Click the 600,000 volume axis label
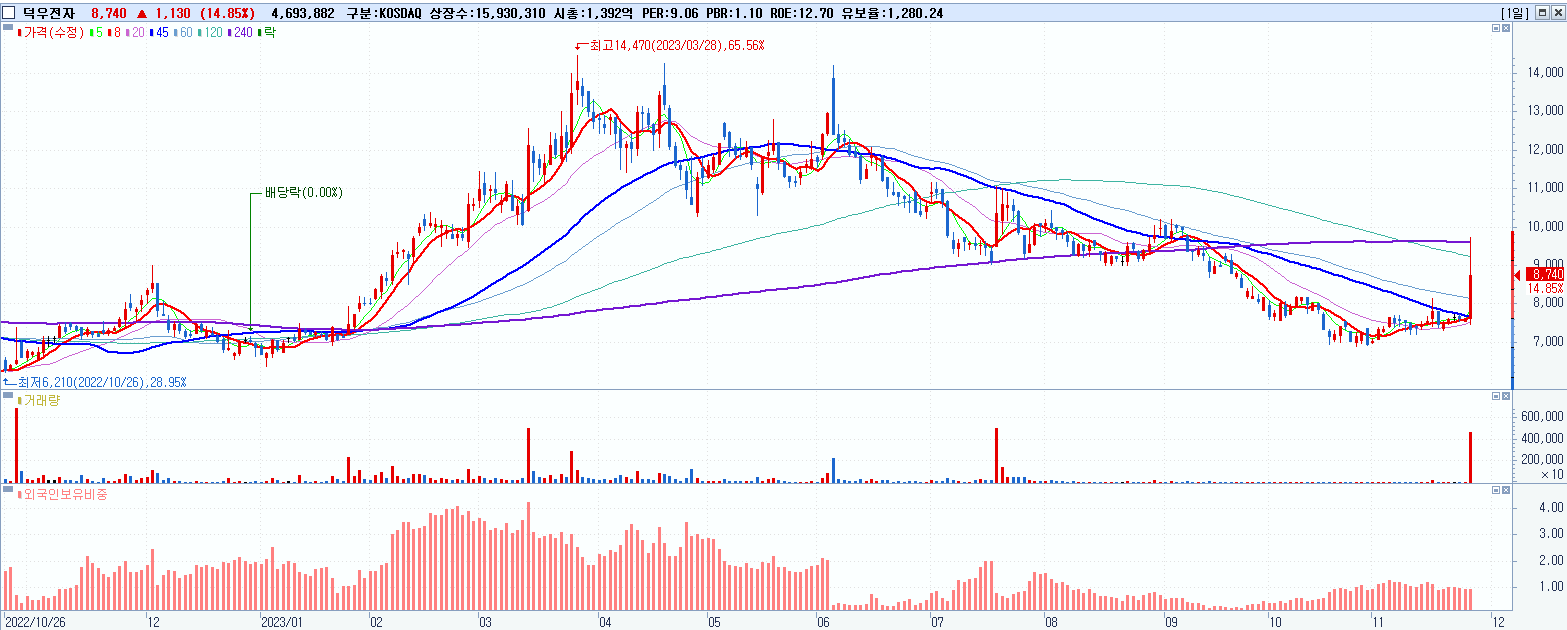Screen dimensions: 1567x630 [x=1541, y=416]
